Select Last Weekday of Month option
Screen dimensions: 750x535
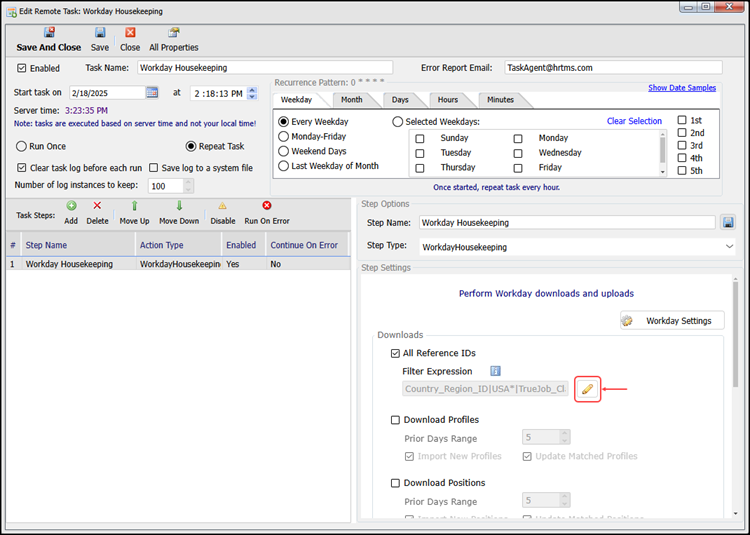[284, 166]
